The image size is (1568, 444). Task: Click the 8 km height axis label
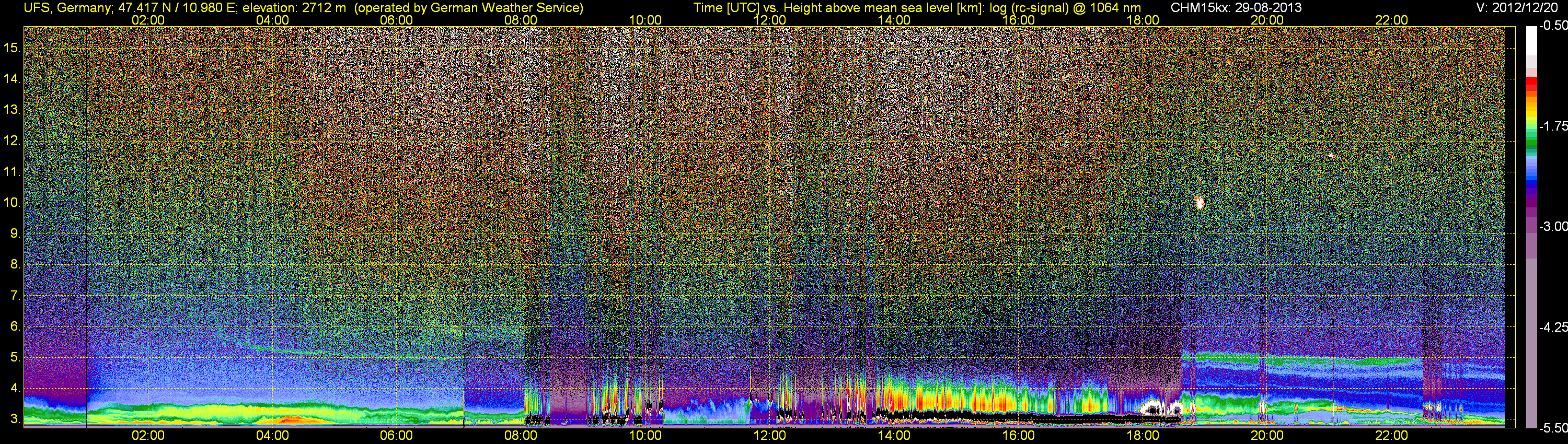click(x=15, y=265)
